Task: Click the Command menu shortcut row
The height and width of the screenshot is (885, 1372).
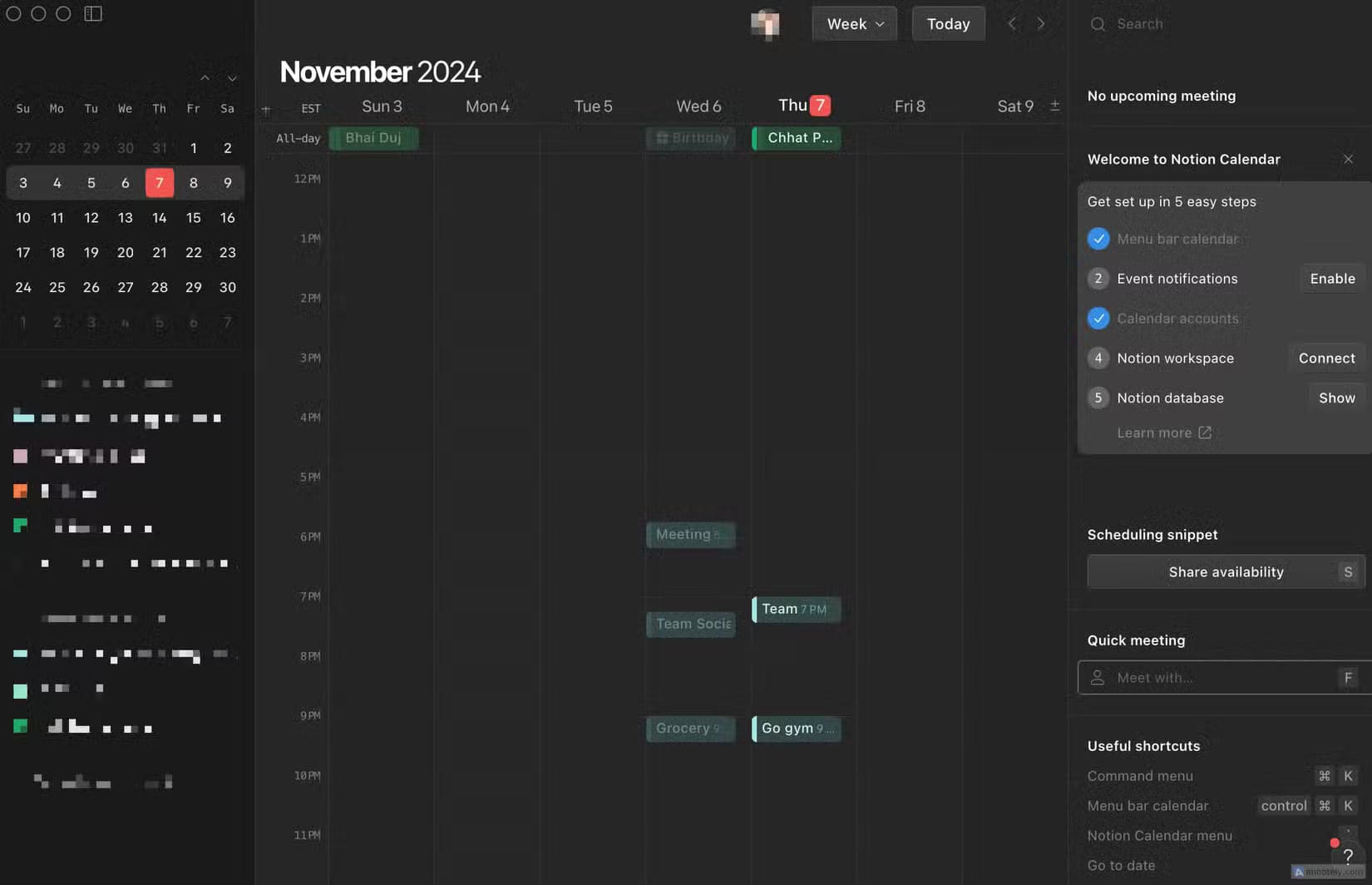Action: [1222, 776]
